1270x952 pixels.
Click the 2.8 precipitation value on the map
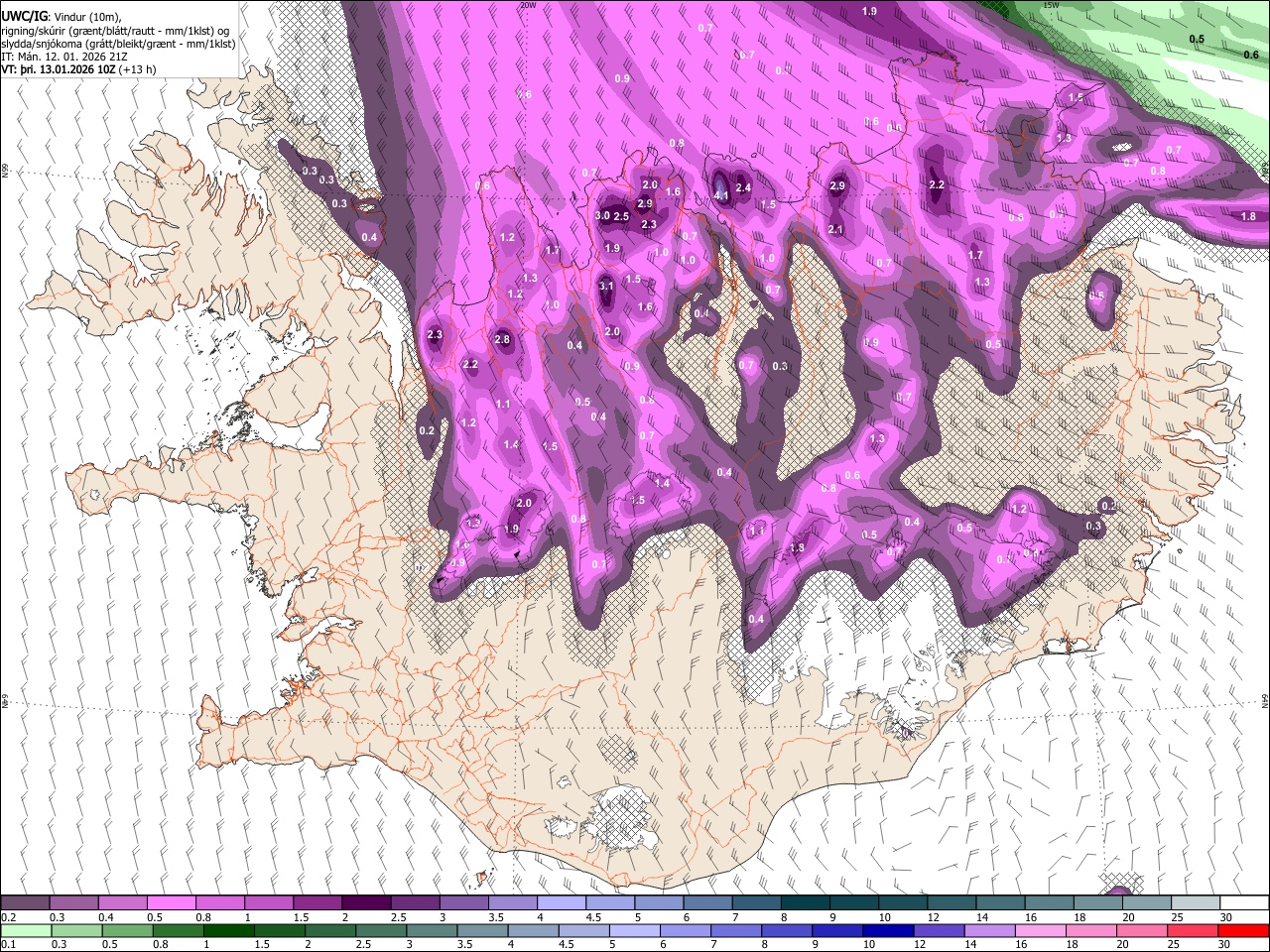tap(502, 340)
